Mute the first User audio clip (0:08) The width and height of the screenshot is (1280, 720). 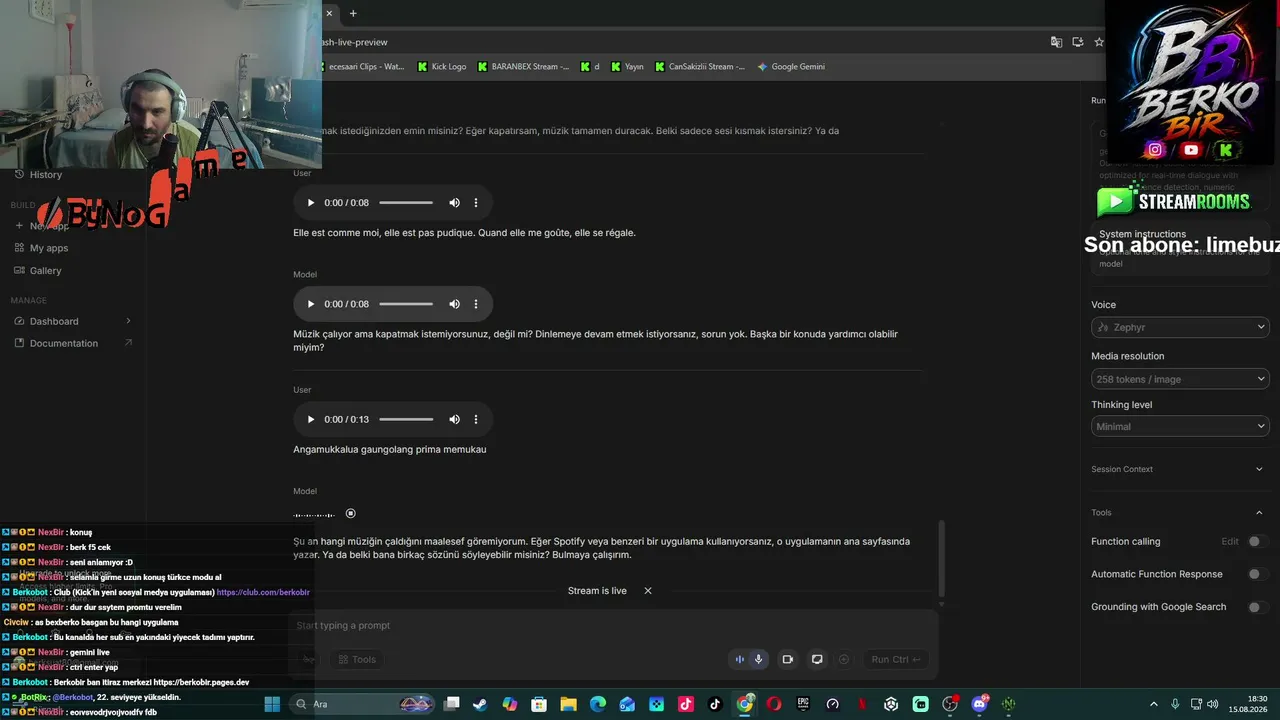pos(454,203)
